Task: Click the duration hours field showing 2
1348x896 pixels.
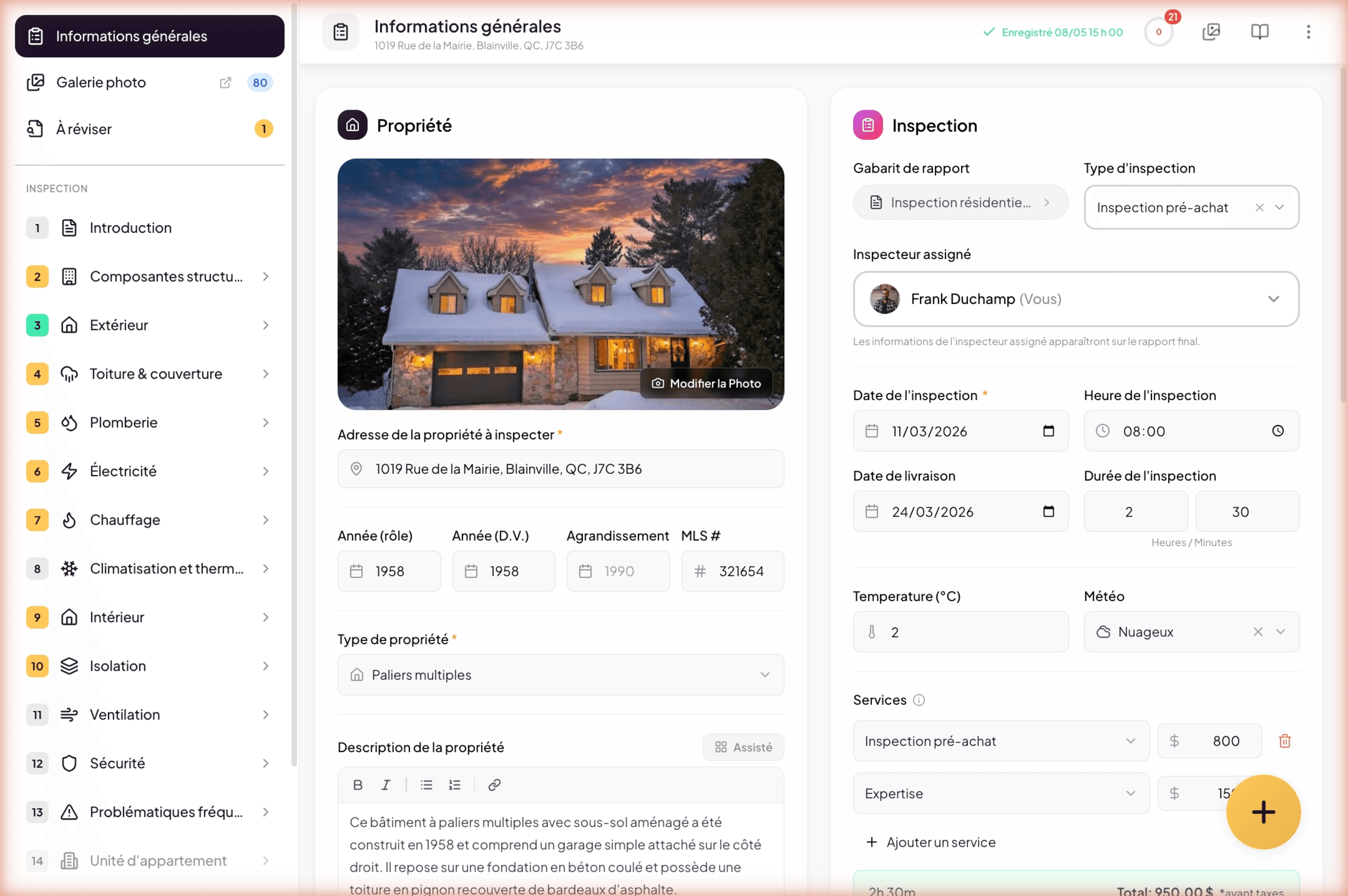Action: click(x=1136, y=511)
